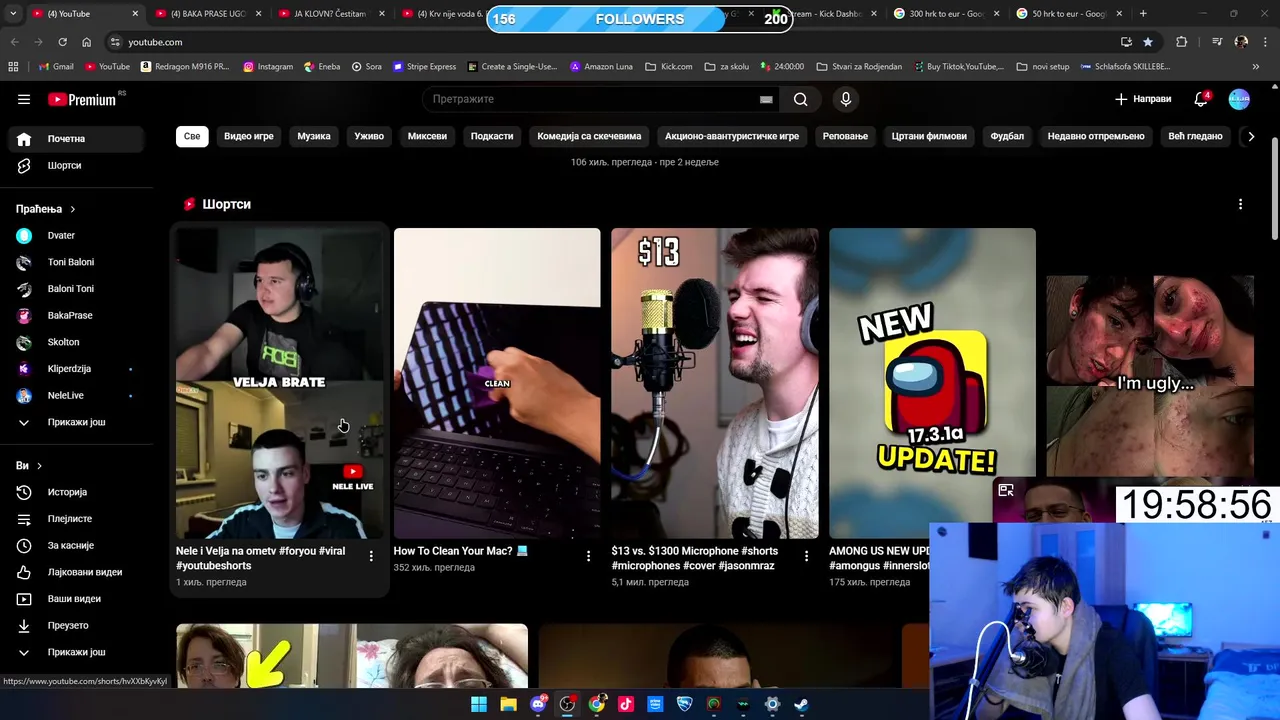This screenshot has height=720, width=1280.
Task: Expand Прикажи још under subscriptions
Action: [78, 422]
